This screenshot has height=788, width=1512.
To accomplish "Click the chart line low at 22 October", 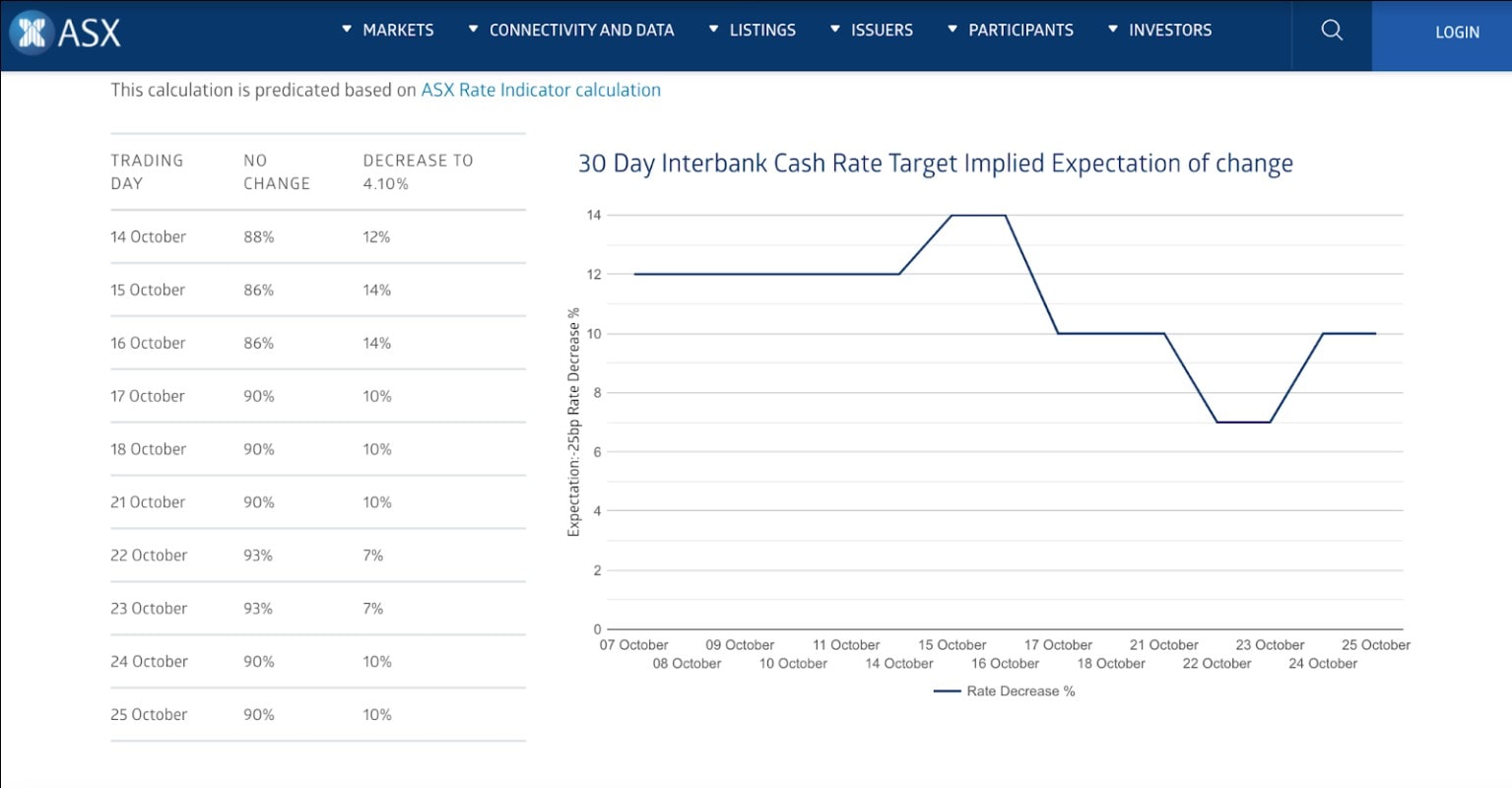I will pyautogui.click(x=1217, y=422).
